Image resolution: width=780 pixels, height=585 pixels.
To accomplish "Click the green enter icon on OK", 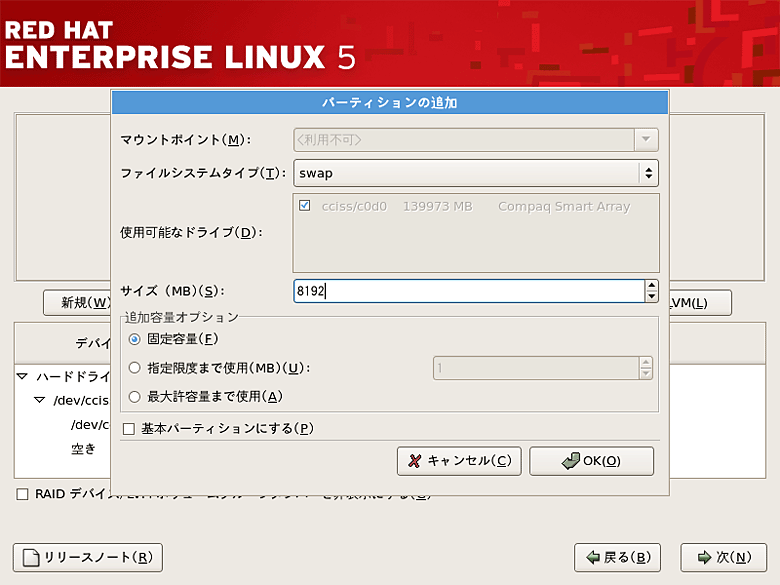I will pyautogui.click(x=571, y=461).
